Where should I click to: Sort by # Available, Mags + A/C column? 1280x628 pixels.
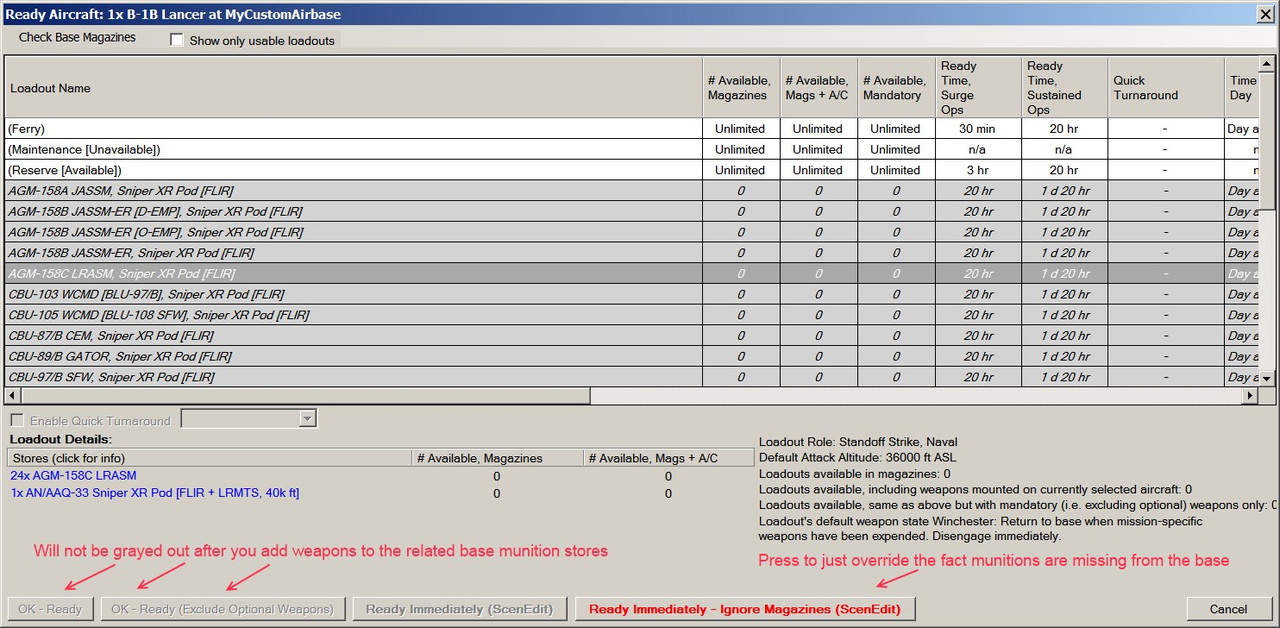click(x=818, y=88)
